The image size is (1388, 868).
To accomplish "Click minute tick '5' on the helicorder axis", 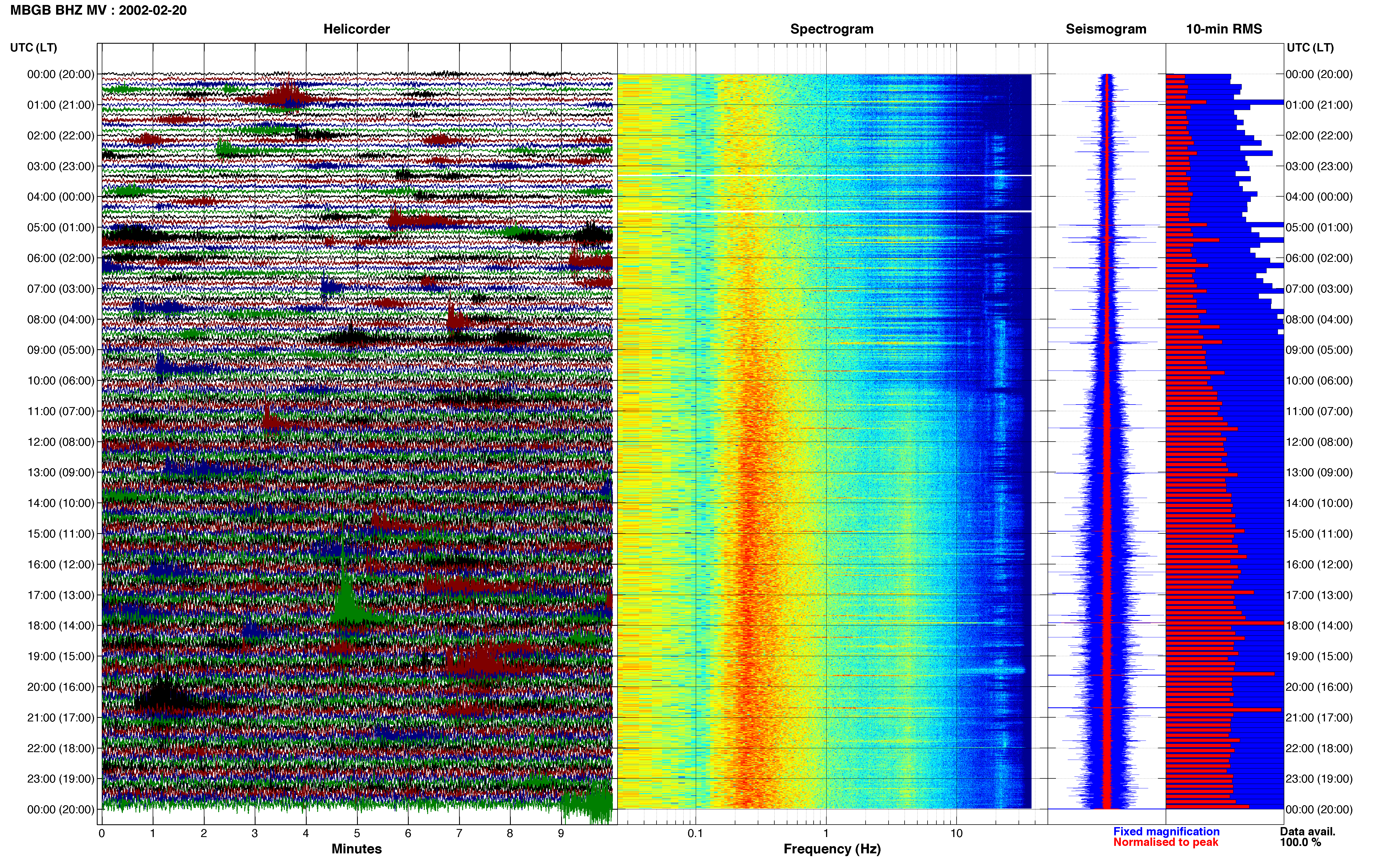I will pos(357,833).
